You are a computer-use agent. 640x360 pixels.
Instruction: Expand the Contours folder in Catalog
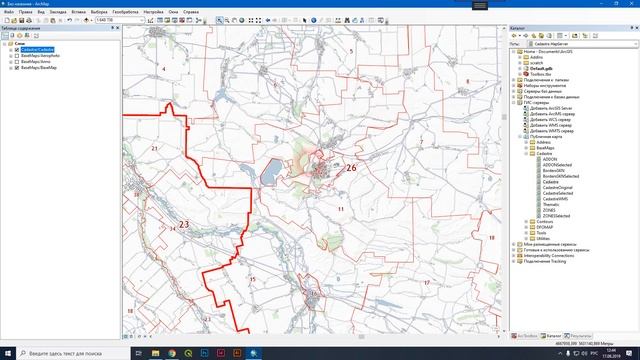coord(527,222)
